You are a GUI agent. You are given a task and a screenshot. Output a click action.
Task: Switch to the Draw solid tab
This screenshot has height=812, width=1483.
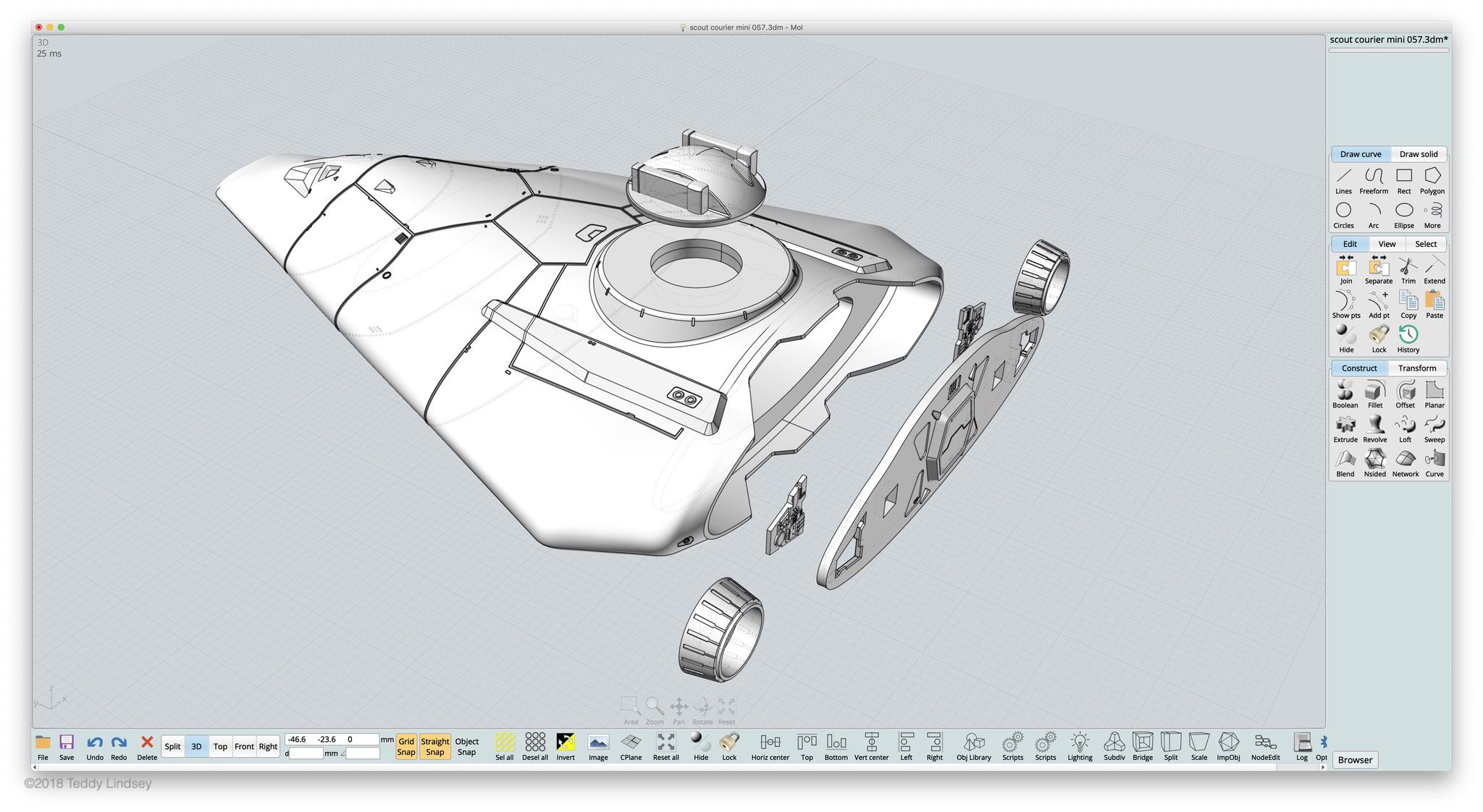coord(1419,154)
